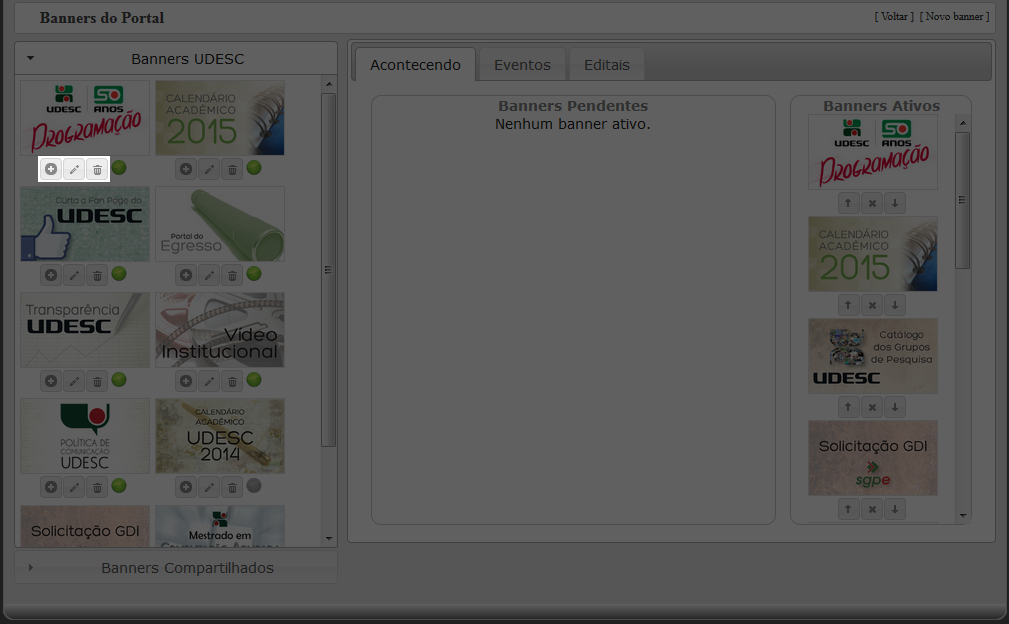
Task: Add the Calendário Acadêmico UDESC 2014 banner
Action: tap(186, 488)
